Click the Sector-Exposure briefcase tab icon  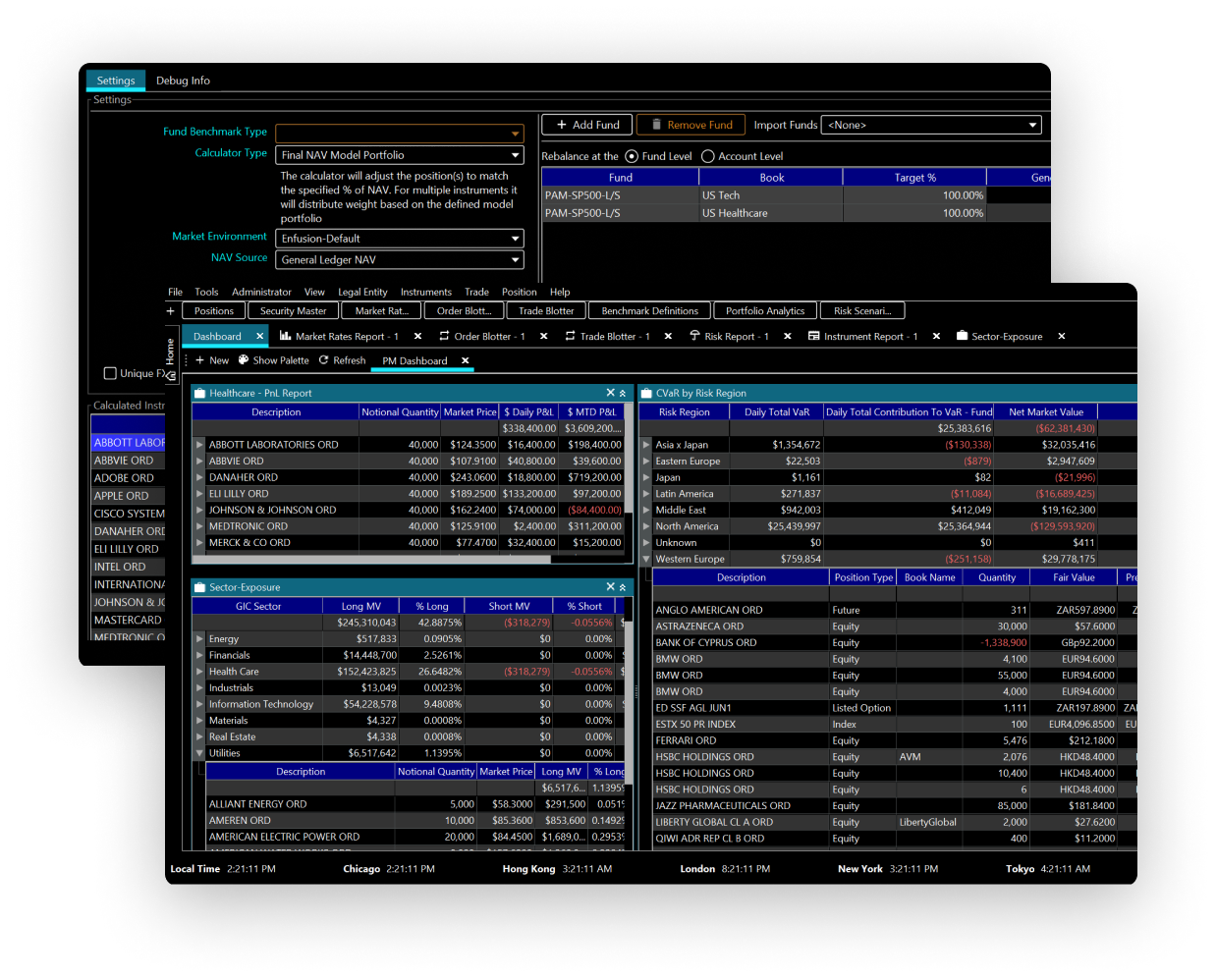(x=962, y=336)
